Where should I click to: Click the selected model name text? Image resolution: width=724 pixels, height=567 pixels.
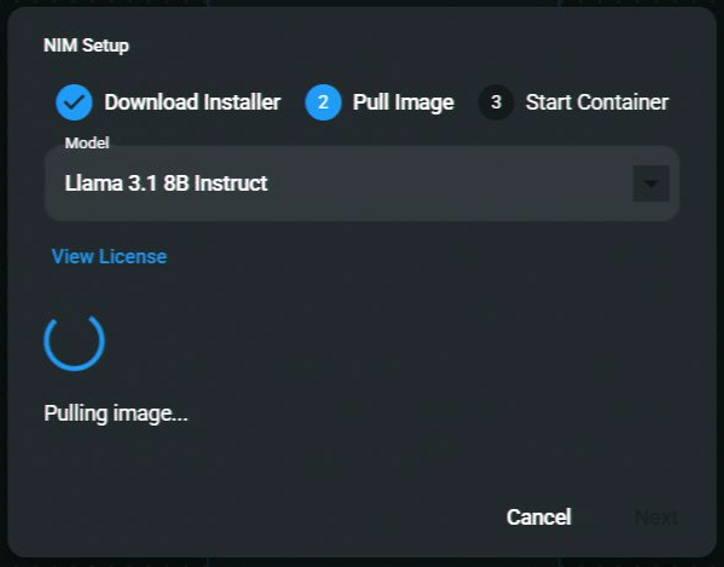pyautogui.click(x=166, y=184)
